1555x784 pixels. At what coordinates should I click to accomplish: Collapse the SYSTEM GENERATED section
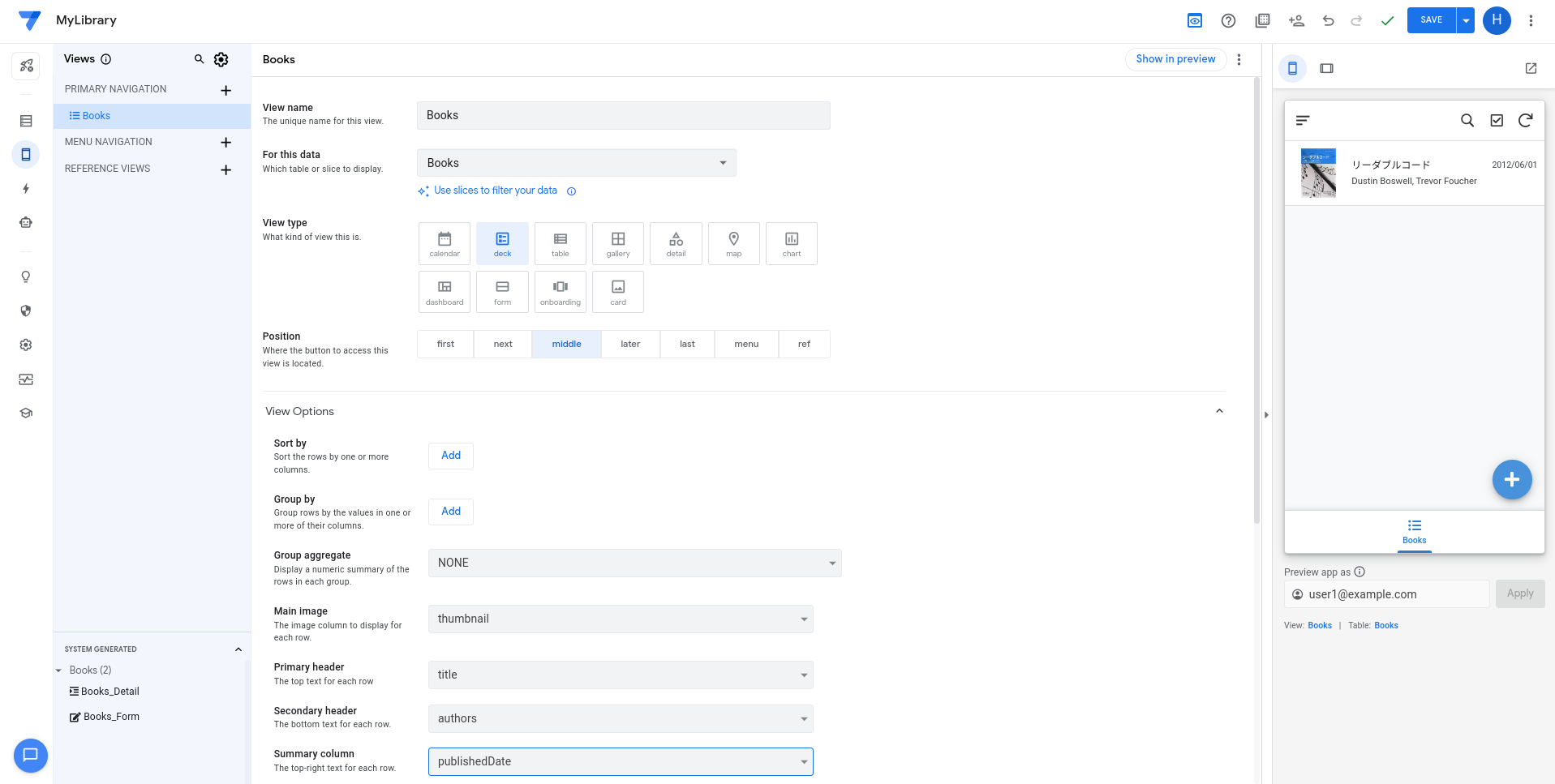point(238,649)
